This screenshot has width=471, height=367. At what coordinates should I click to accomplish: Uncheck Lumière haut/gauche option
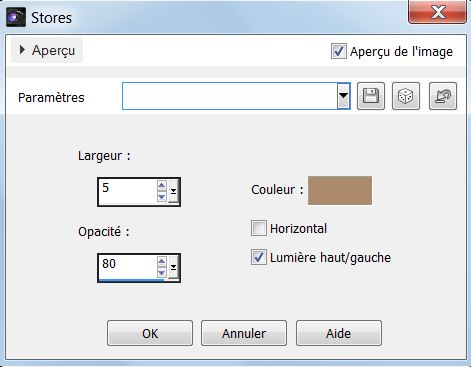coord(259,257)
